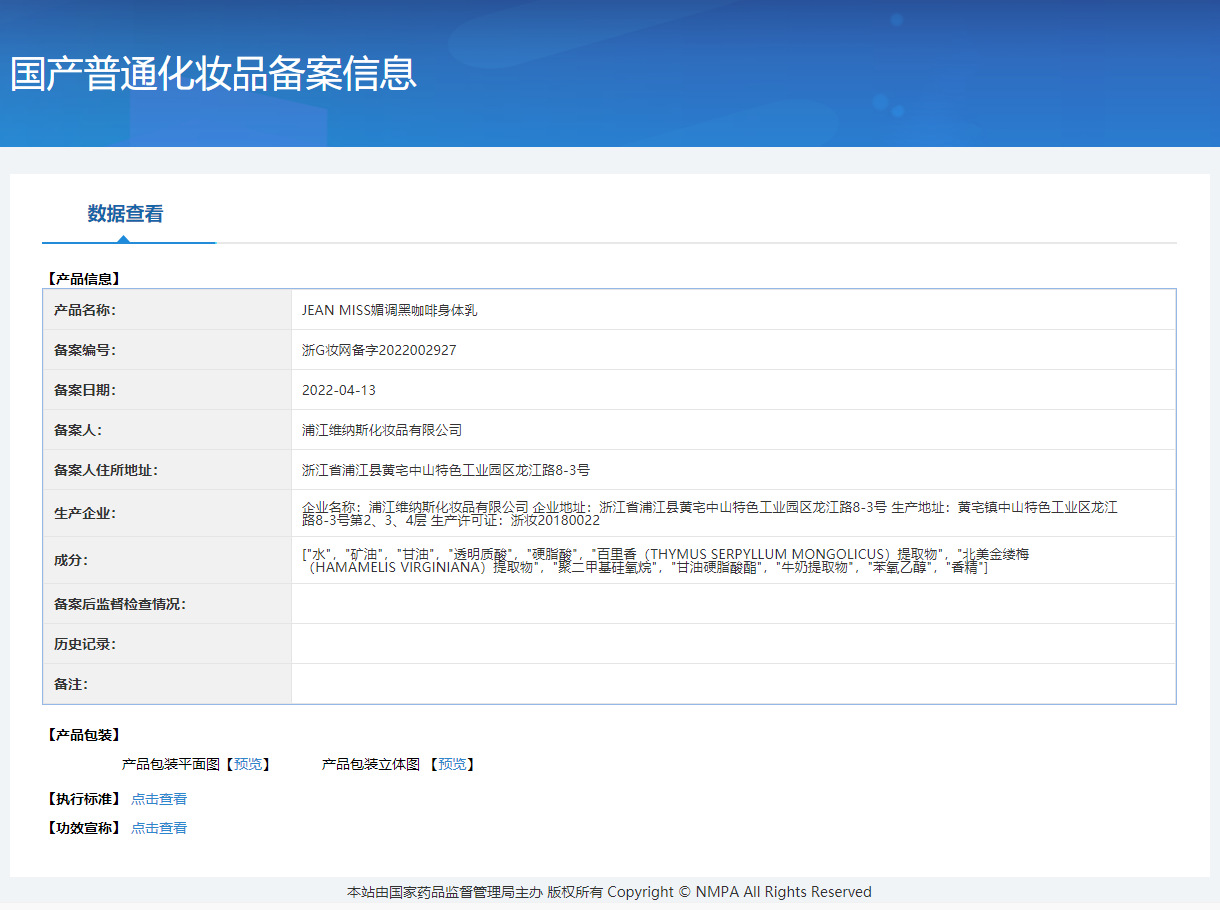This screenshot has width=1220, height=910.
Task: Click 点击查看 next to 功效宣称
Action: [x=159, y=828]
